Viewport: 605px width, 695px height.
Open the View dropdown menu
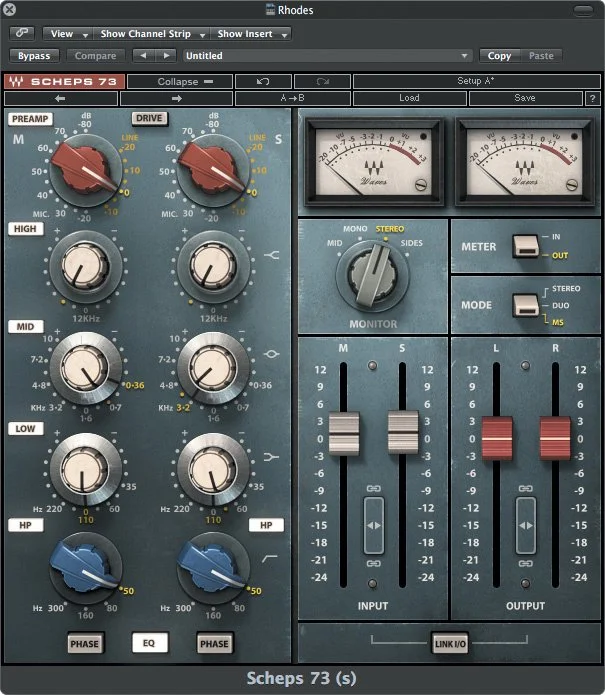68,34
